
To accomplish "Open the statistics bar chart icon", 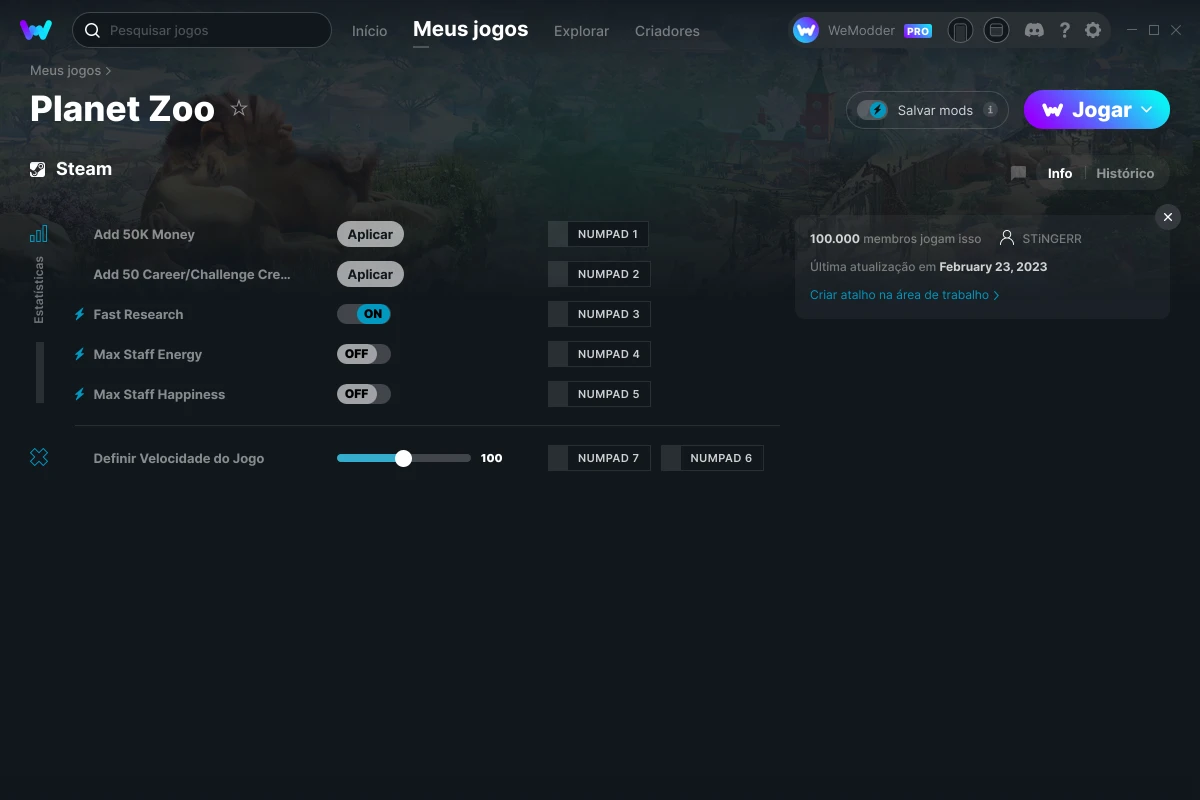I will tap(39, 234).
